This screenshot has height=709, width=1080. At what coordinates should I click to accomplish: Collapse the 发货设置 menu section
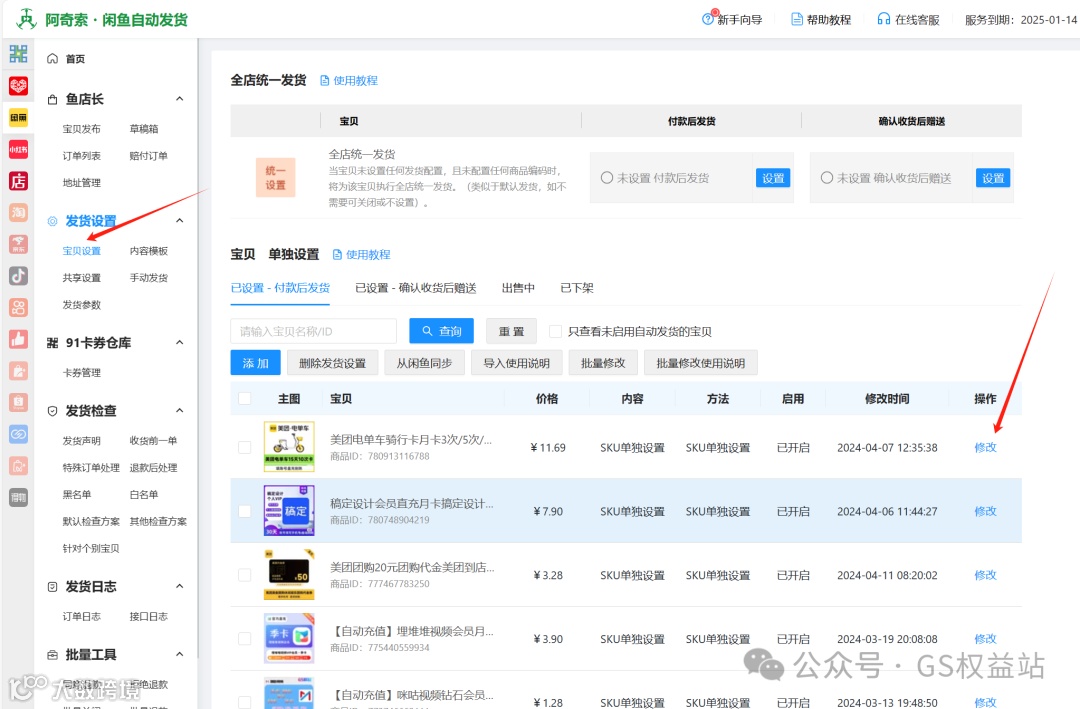tap(180, 220)
